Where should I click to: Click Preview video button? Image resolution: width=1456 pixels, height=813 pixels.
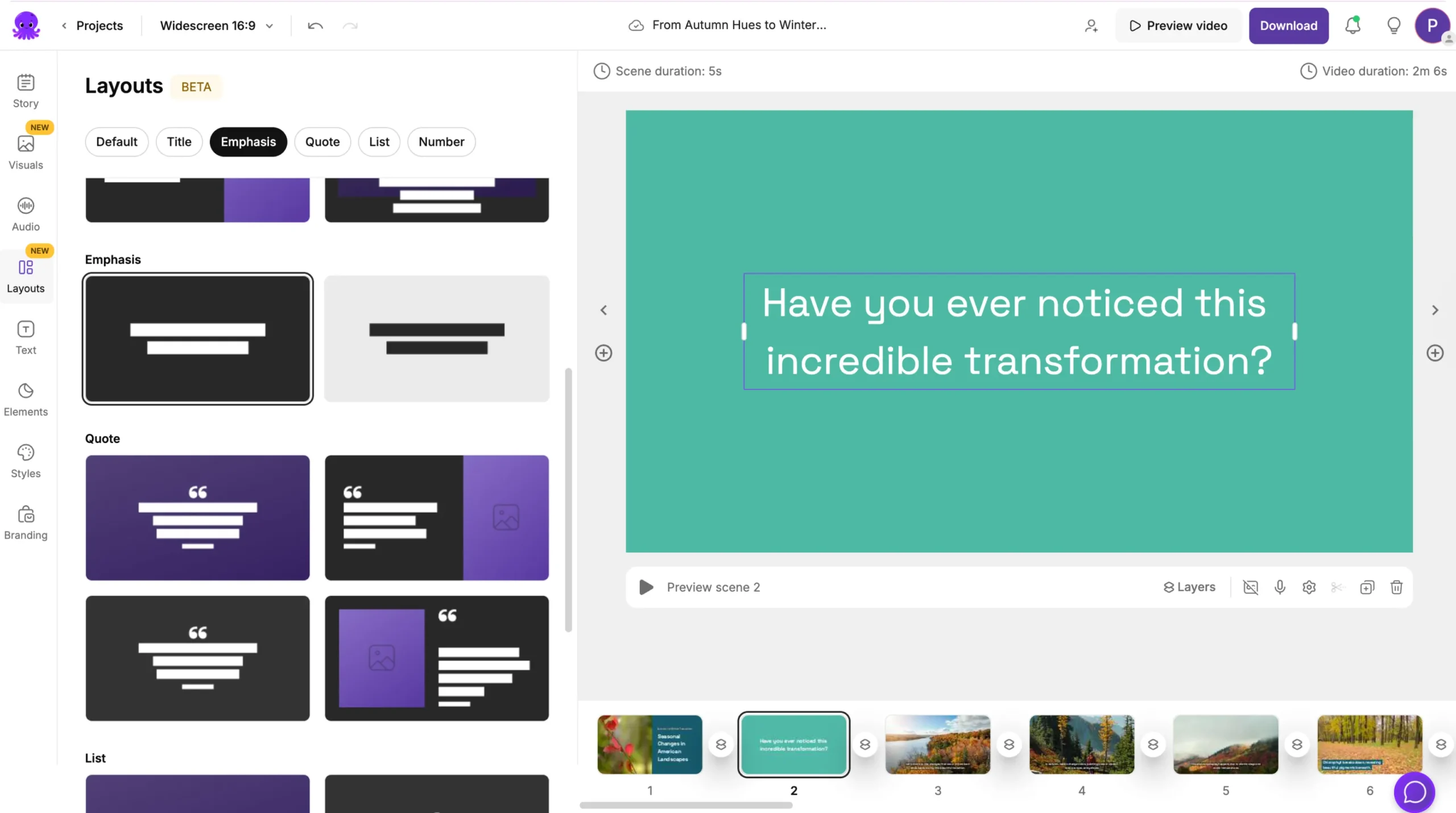click(1178, 26)
